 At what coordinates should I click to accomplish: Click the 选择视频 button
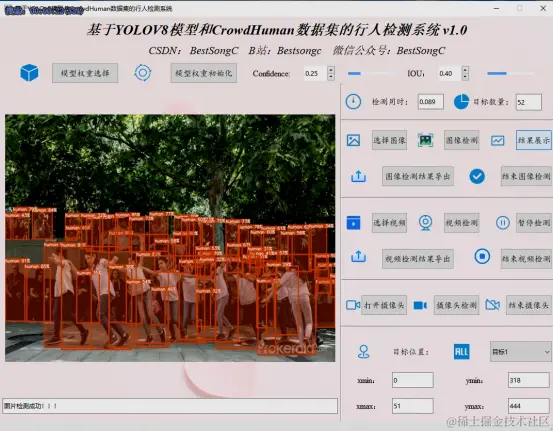(389, 223)
